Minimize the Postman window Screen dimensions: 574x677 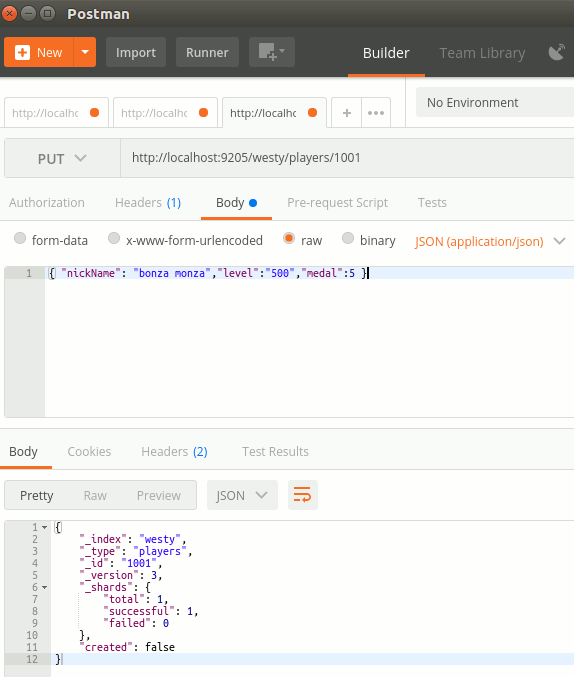point(28,13)
